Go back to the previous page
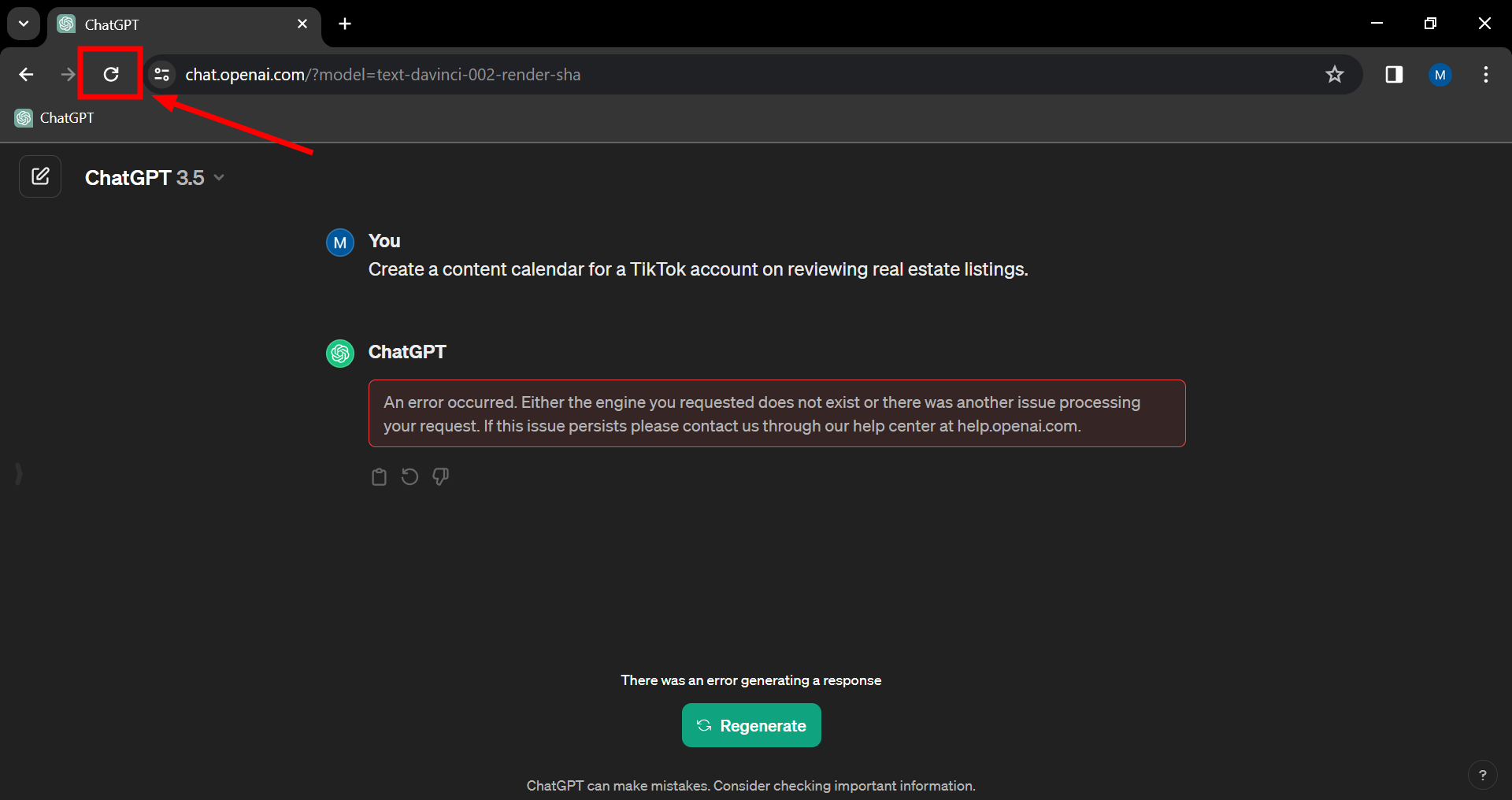 click(26, 74)
